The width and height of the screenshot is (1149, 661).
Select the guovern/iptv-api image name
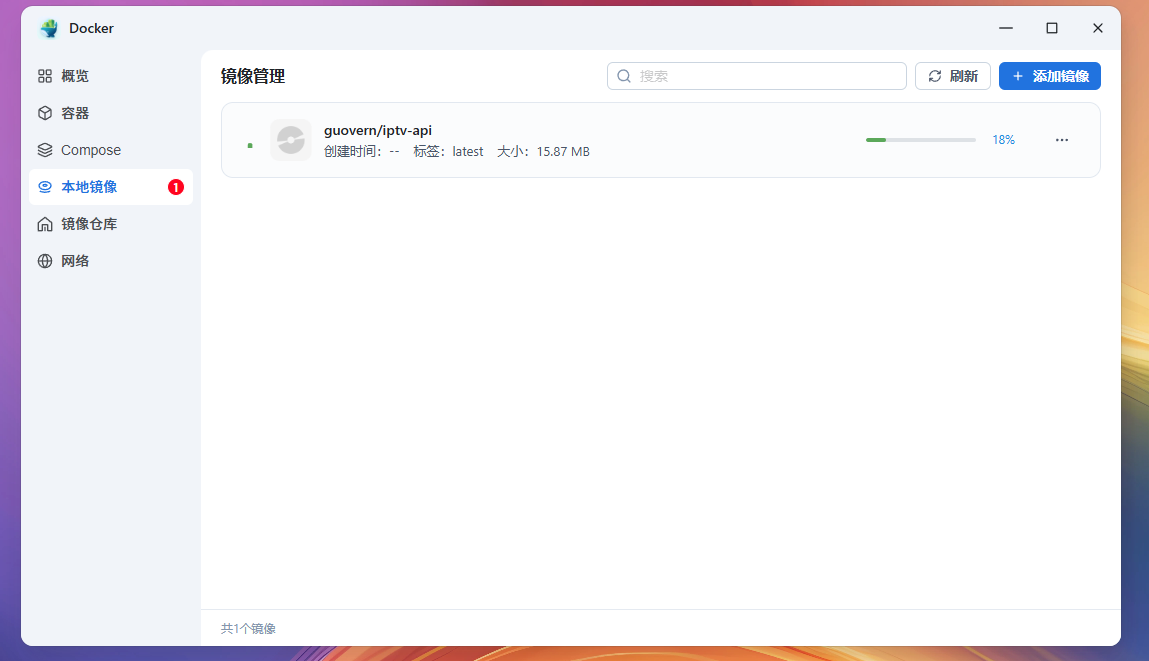pyautogui.click(x=378, y=130)
